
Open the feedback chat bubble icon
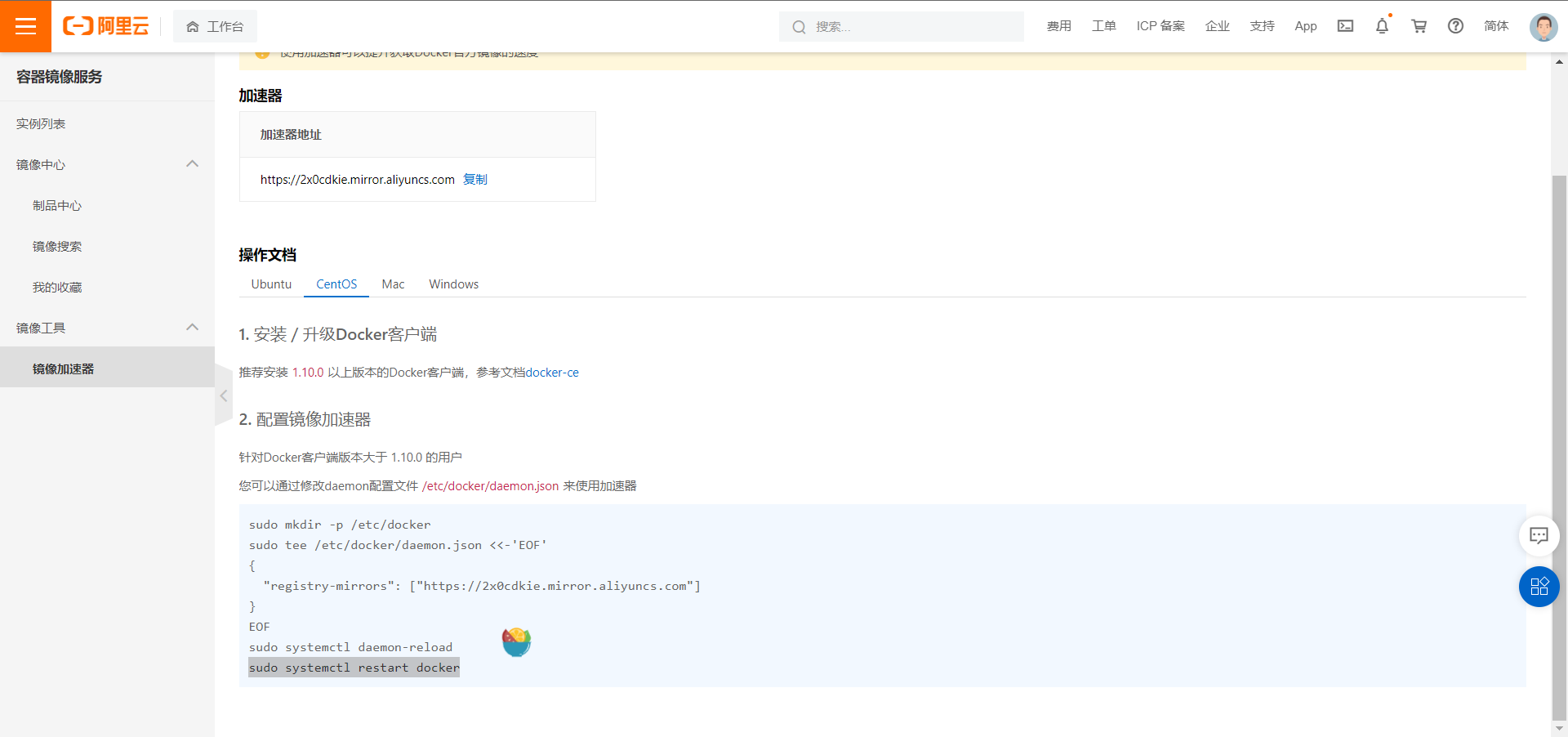click(x=1539, y=536)
